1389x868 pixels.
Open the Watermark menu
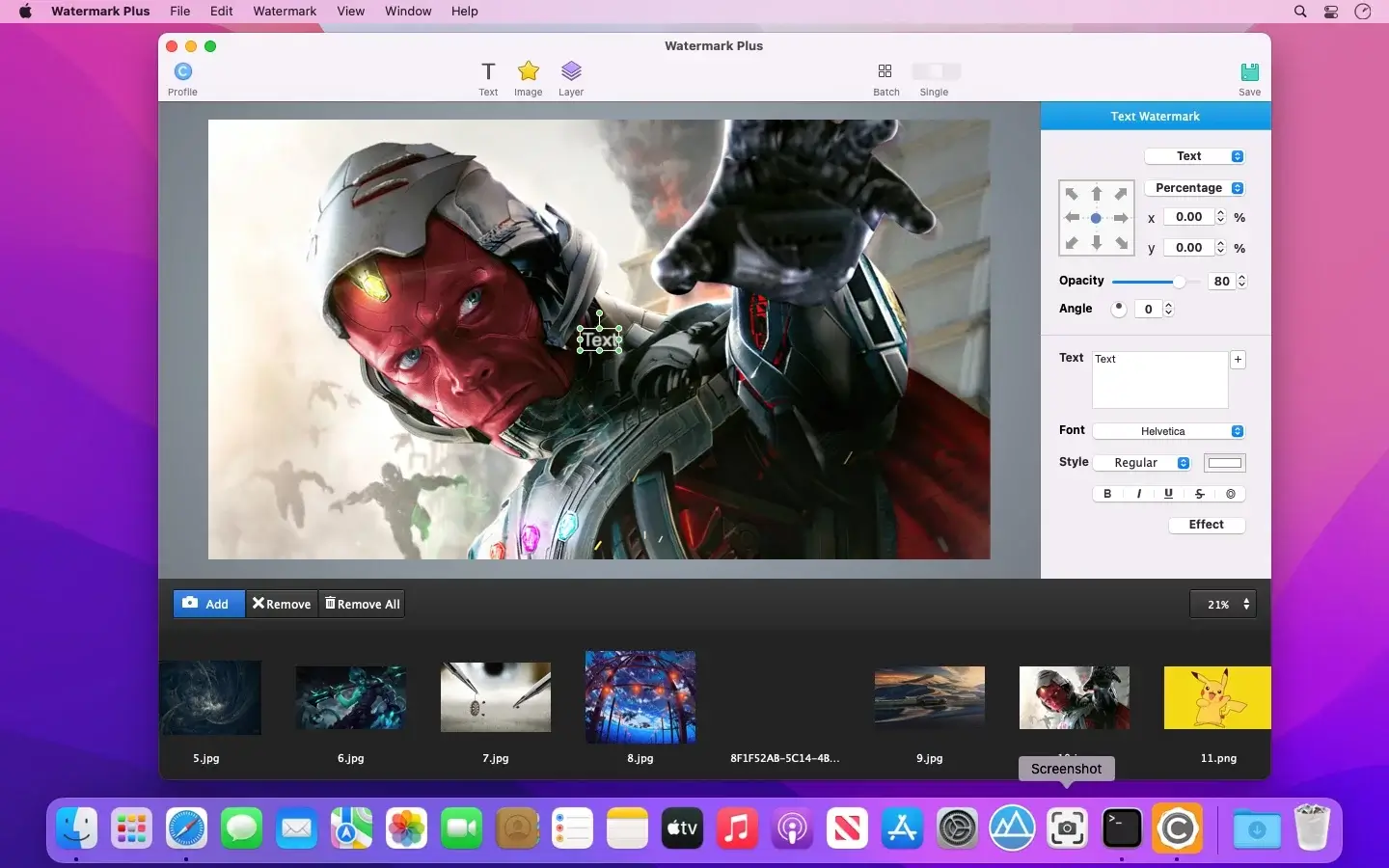pyautogui.click(x=285, y=12)
